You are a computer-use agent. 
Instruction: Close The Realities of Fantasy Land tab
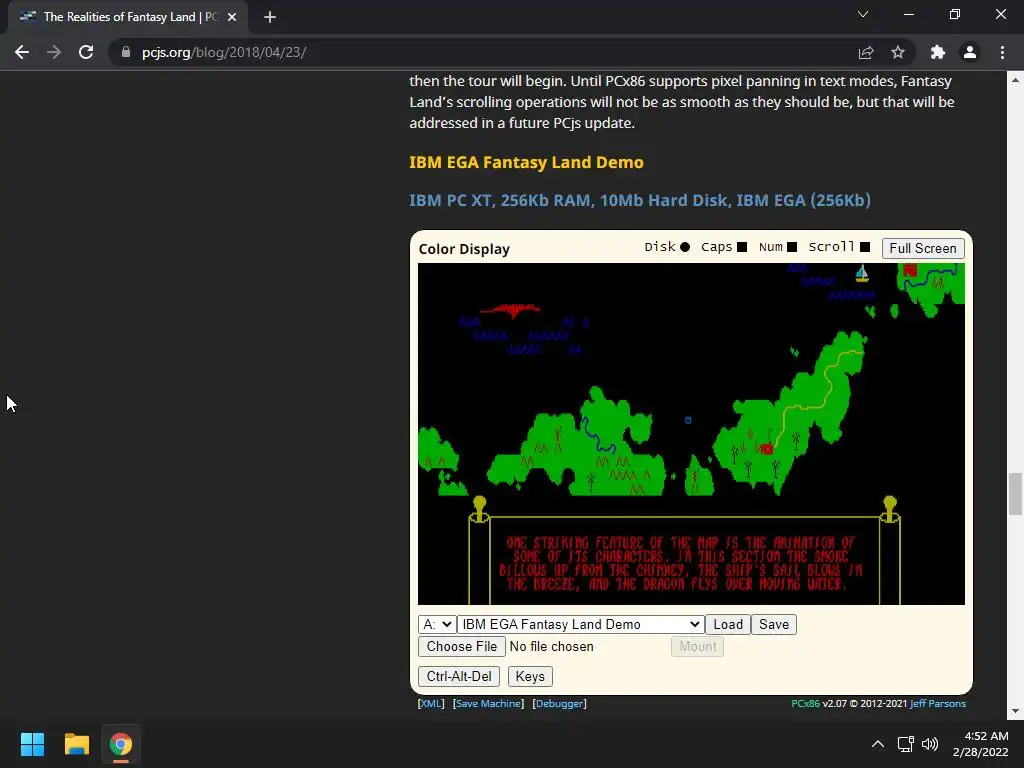click(232, 17)
